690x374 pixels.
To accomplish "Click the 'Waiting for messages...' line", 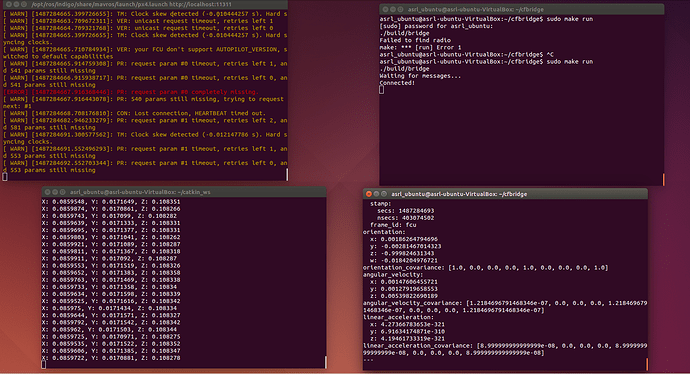I will point(420,76).
